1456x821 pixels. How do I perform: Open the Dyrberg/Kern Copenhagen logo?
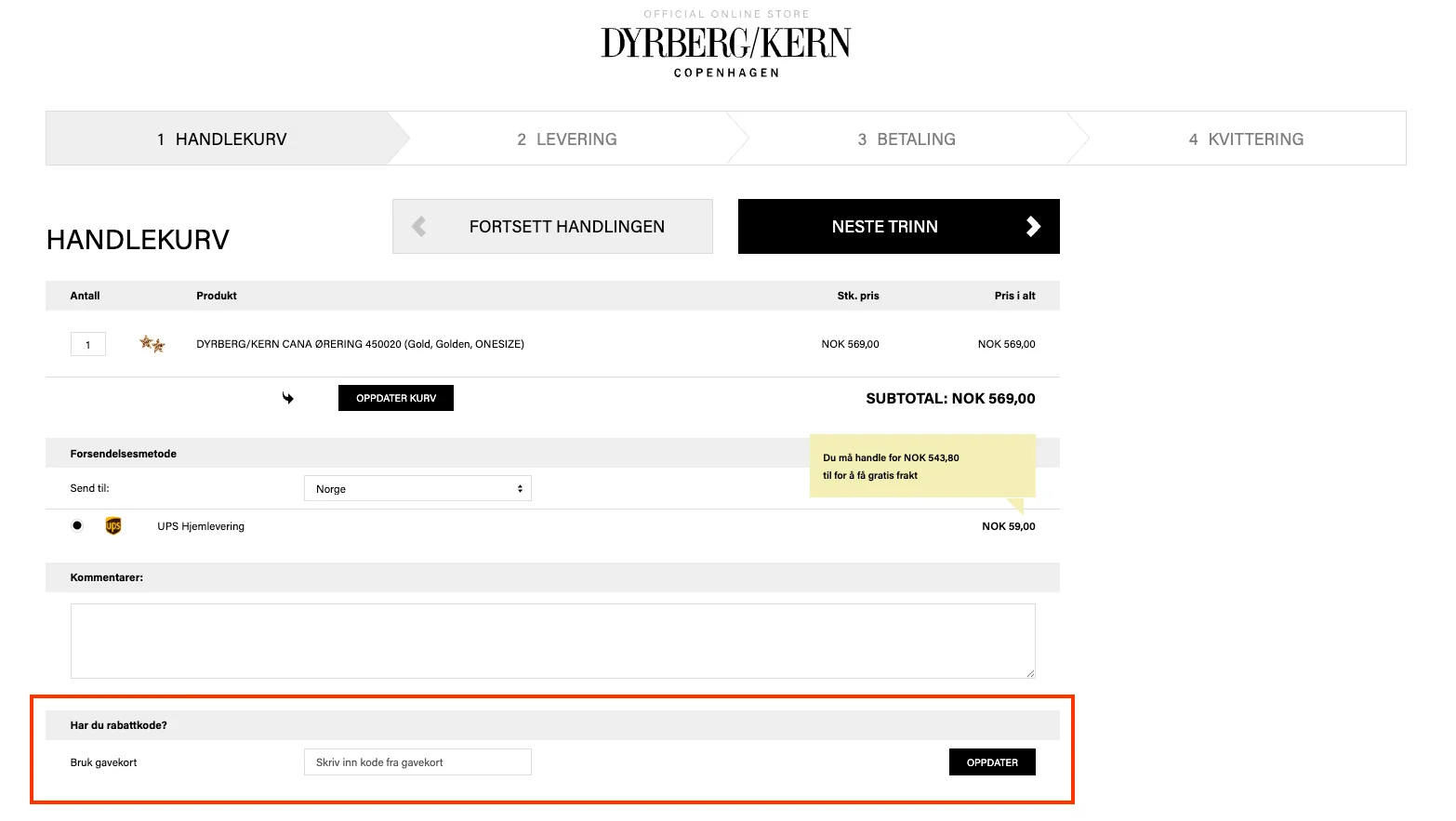726,51
